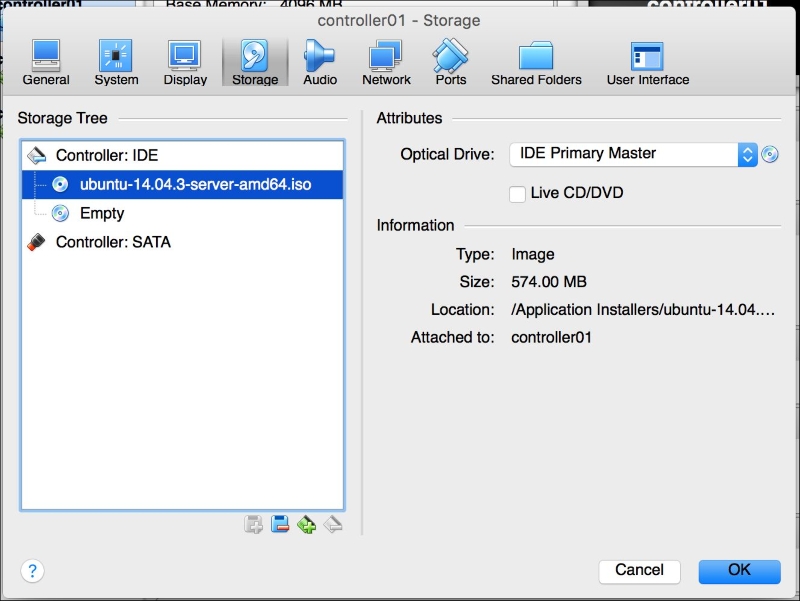
Task: Click the disc icon beside the ubuntu iso
Action: tap(60, 184)
